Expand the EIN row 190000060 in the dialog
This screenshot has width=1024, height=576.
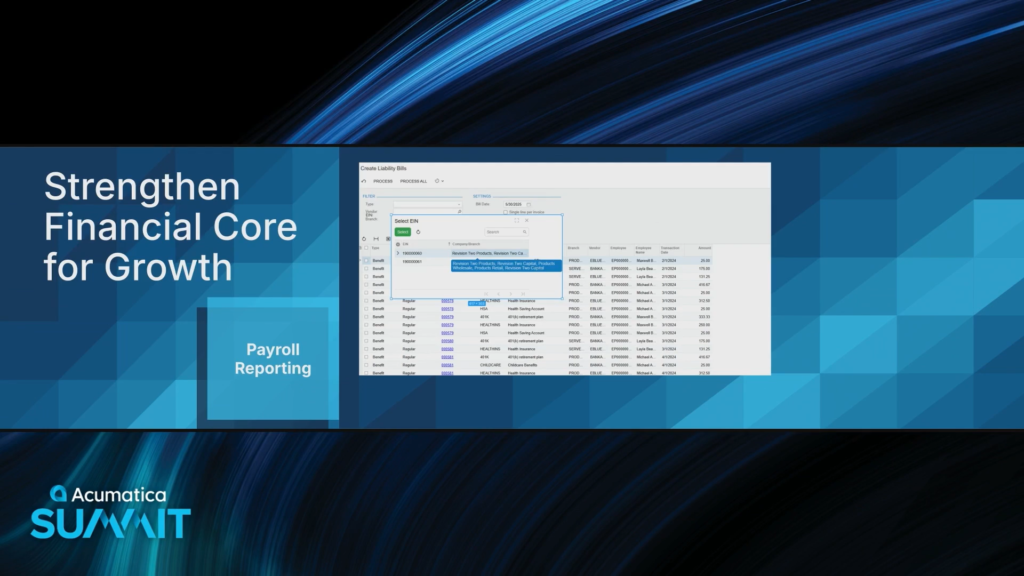[x=398, y=253]
